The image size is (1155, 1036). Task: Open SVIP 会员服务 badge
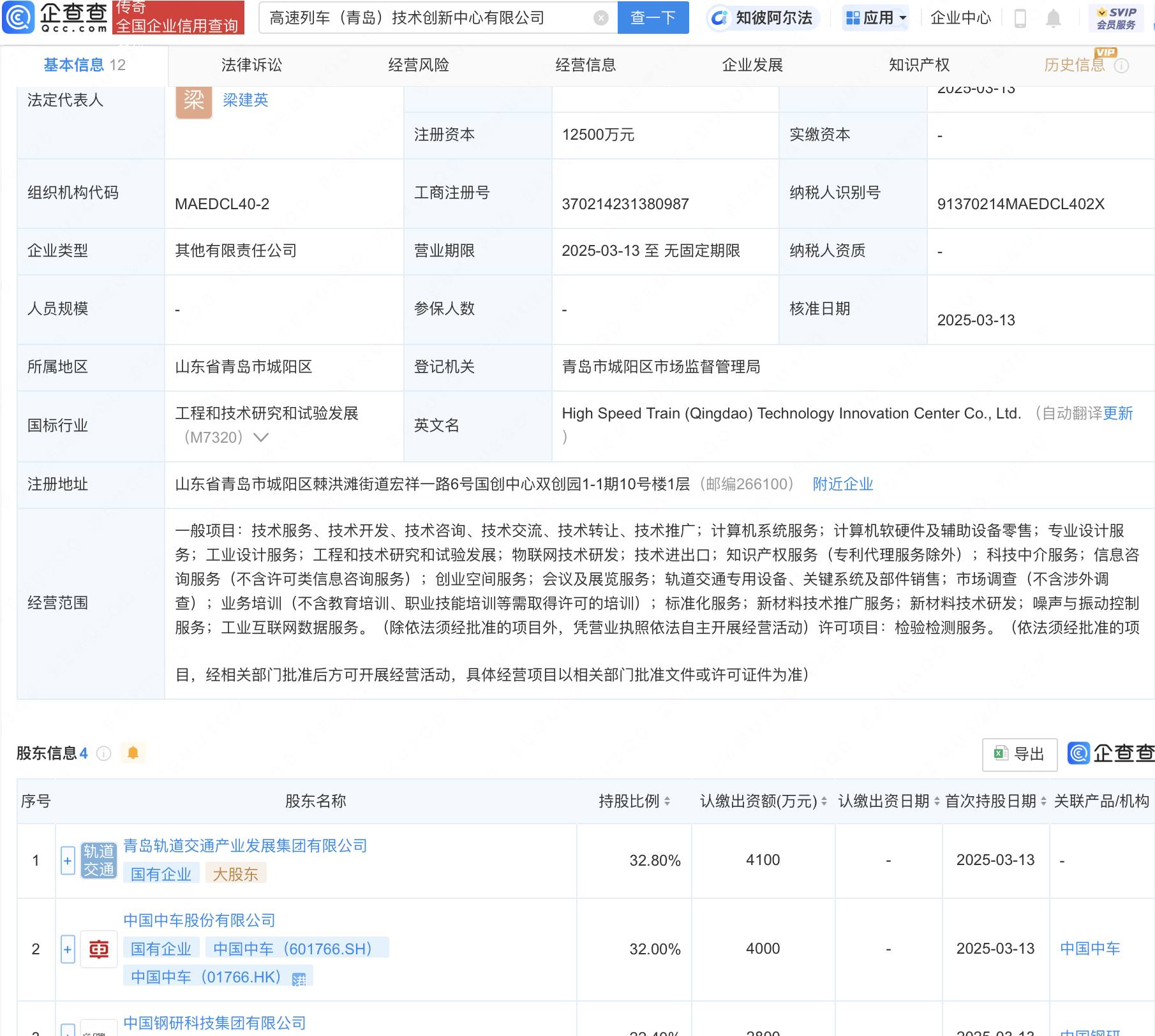tap(1116, 18)
